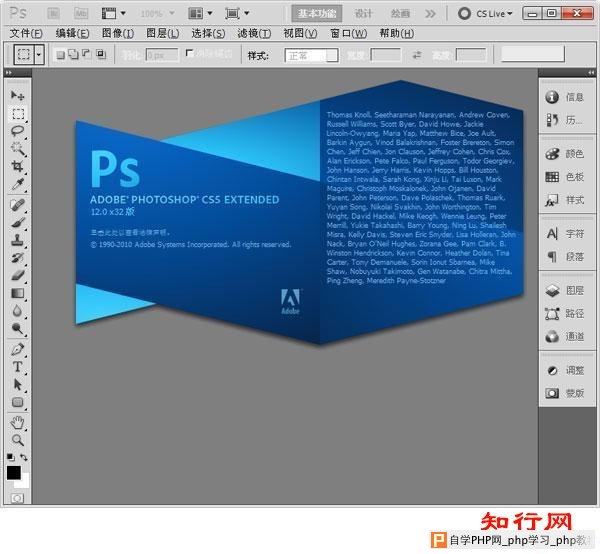Expand the toolbox double-arrow at top left
This screenshot has height=554, width=600.
pyautogui.click(x=8, y=72)
